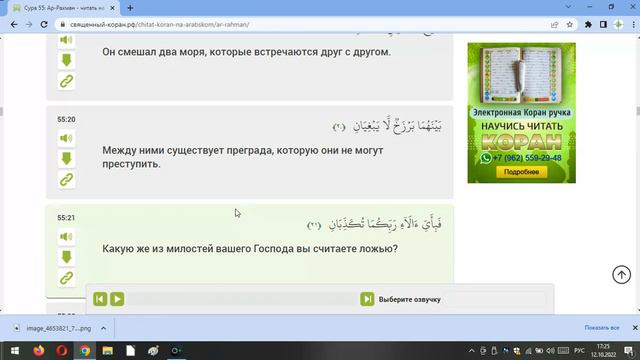The image size is (640, 360).
Task: Open the notification center
Action: 629,351
